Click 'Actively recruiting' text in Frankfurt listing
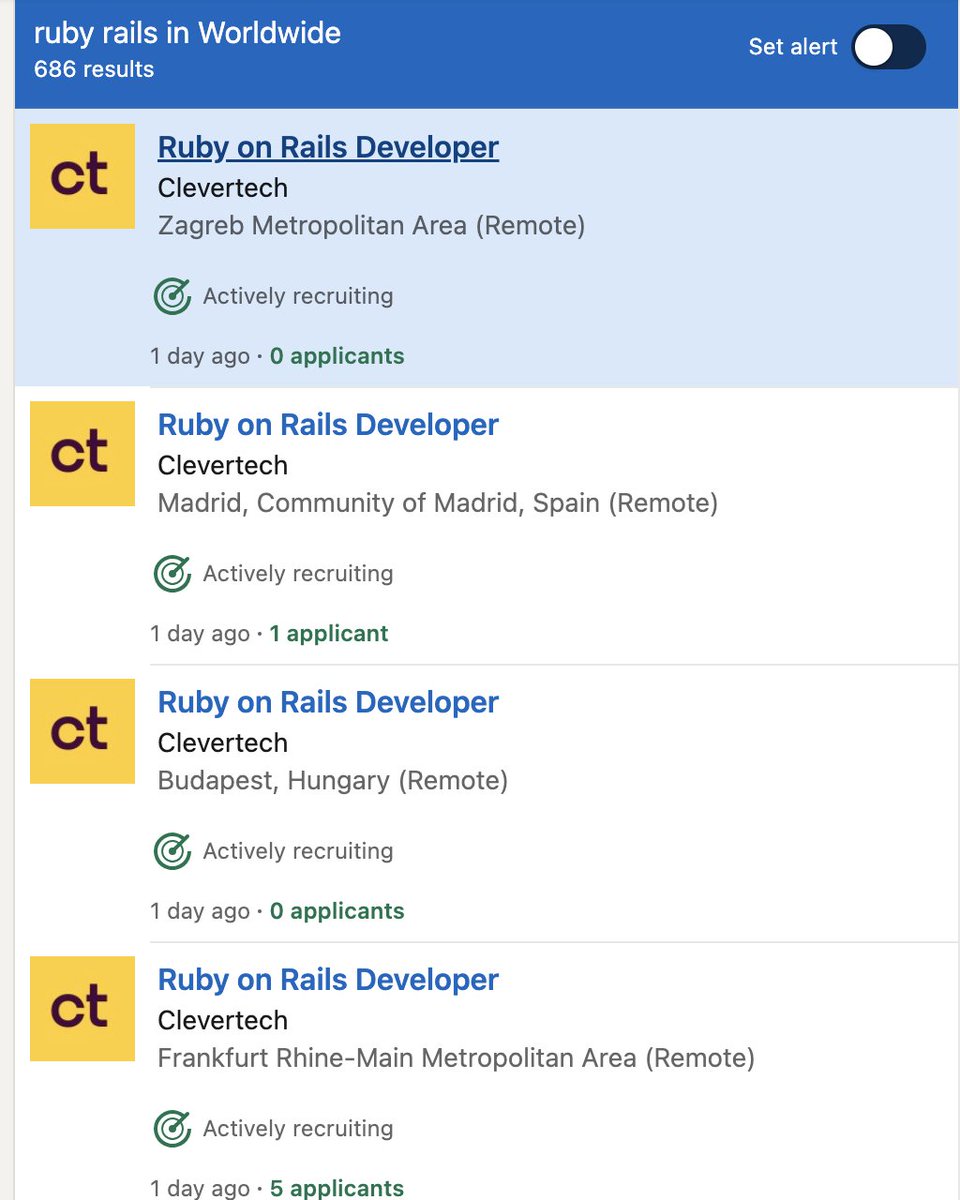The image size is (960, 1200). (x=298, y=1129)
